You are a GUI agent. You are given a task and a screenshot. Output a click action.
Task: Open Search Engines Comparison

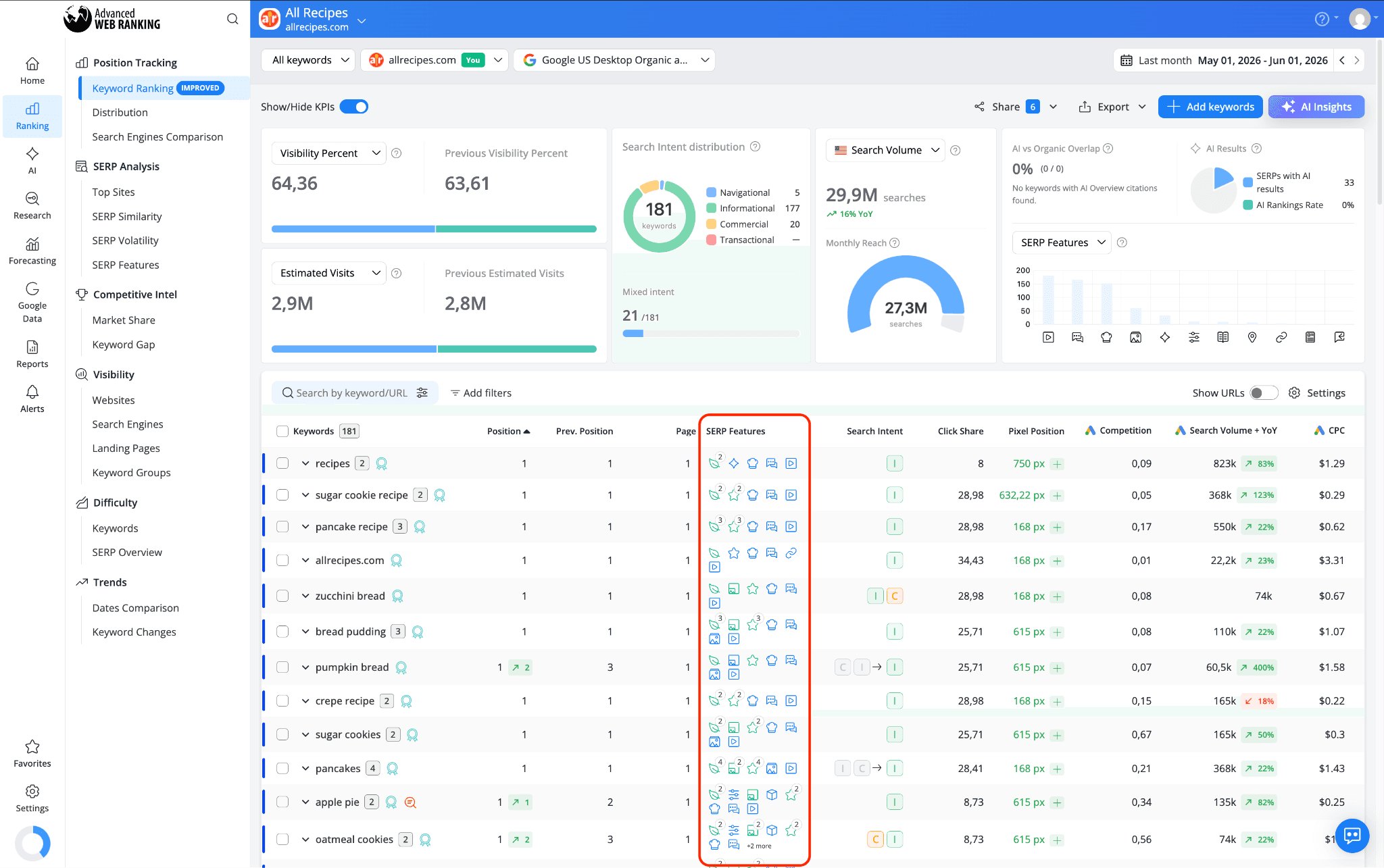pos(157,136)
